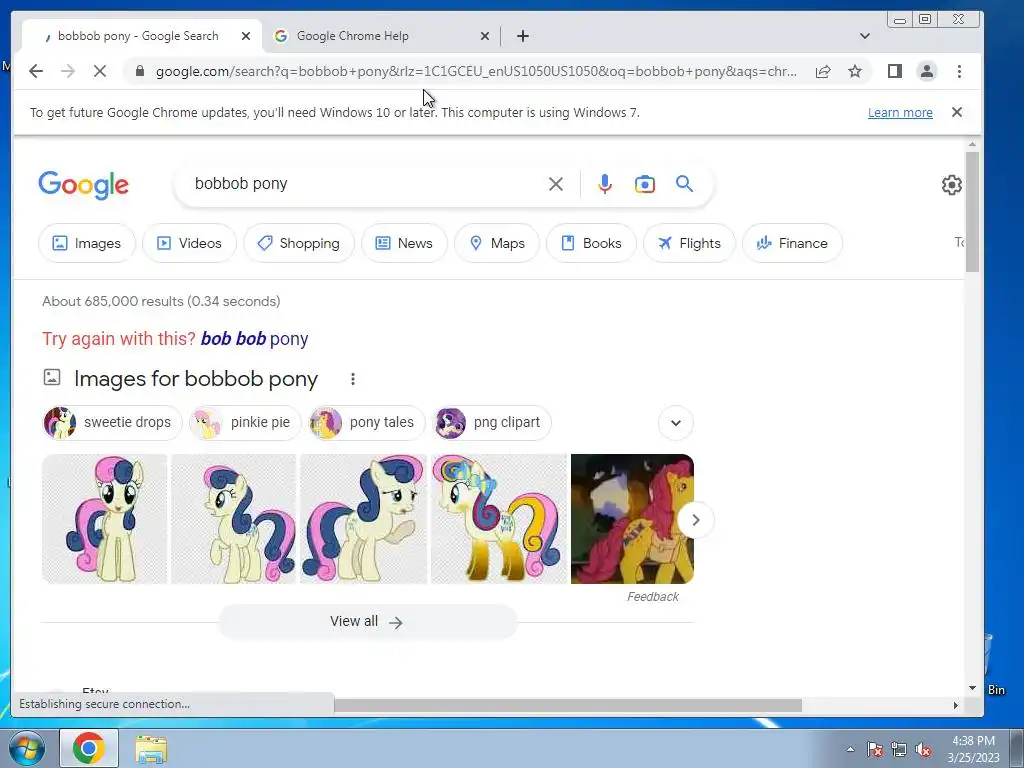
Task: Select the pinkie pie chip
Action: tap(245, 423)
